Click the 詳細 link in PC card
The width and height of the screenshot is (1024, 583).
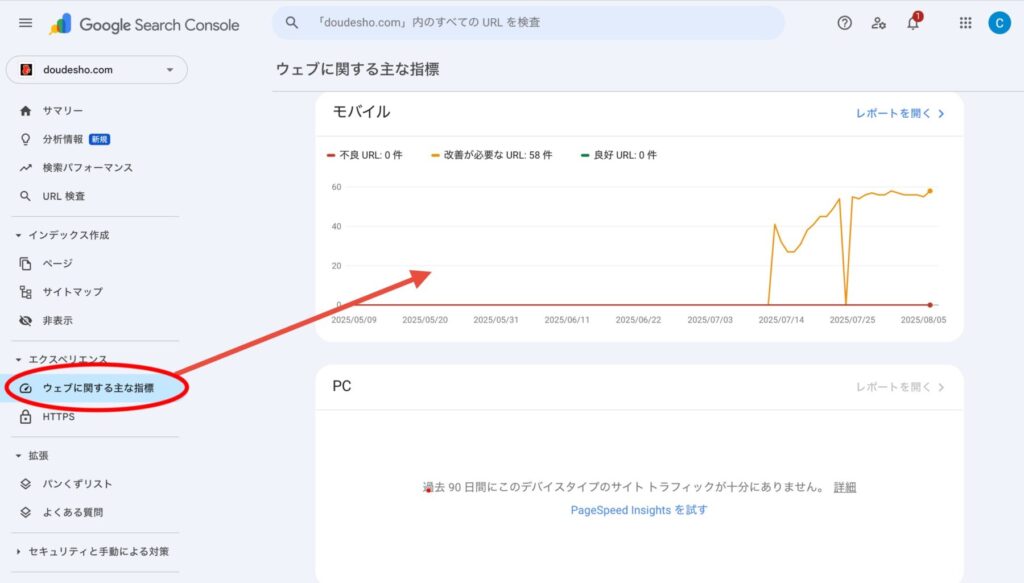point(845,487)
